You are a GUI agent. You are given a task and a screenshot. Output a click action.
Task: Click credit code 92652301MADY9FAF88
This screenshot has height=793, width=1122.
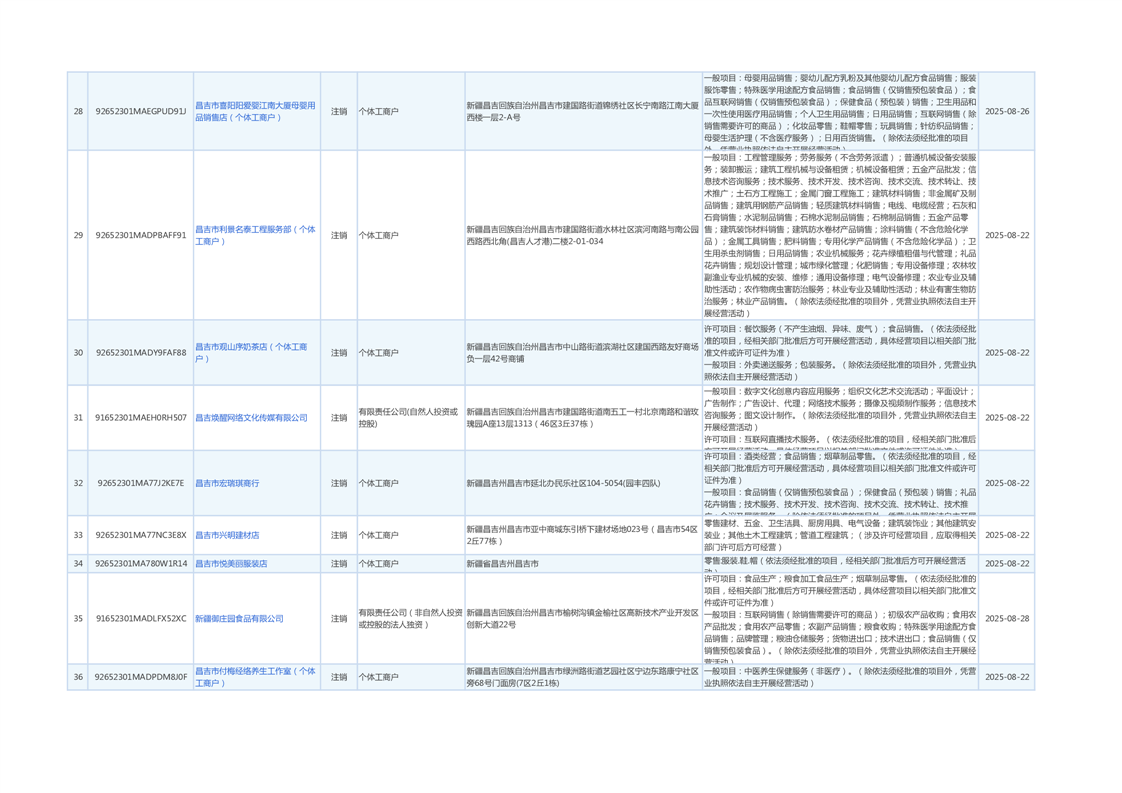pos(141,352)
